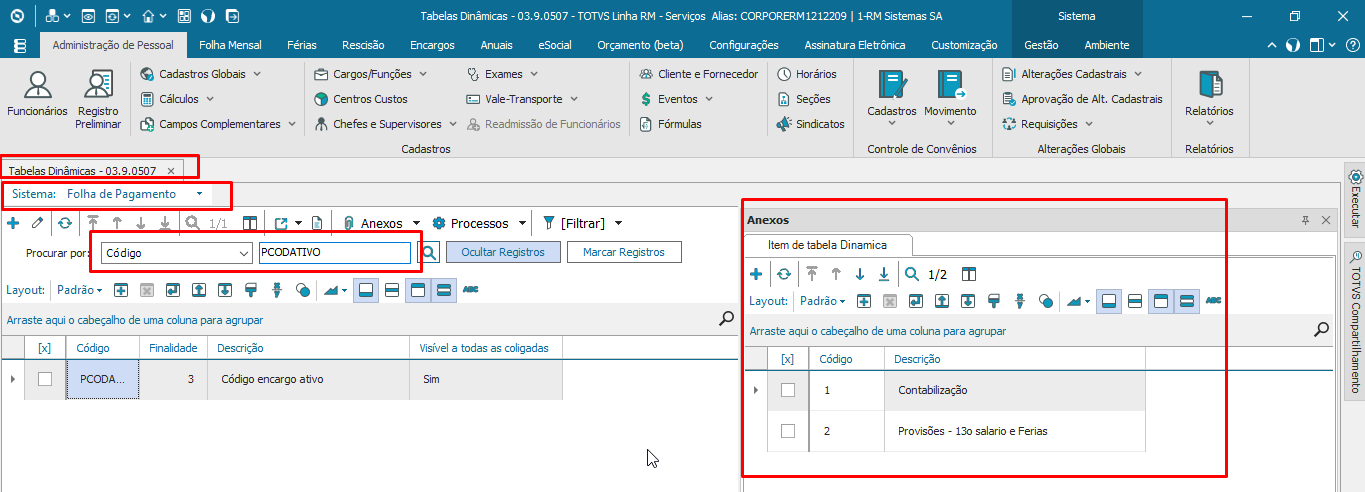Check the Provisões - 13o salario row checkbox
Viewport: 1365px width, 492px height.
[788, 431]
